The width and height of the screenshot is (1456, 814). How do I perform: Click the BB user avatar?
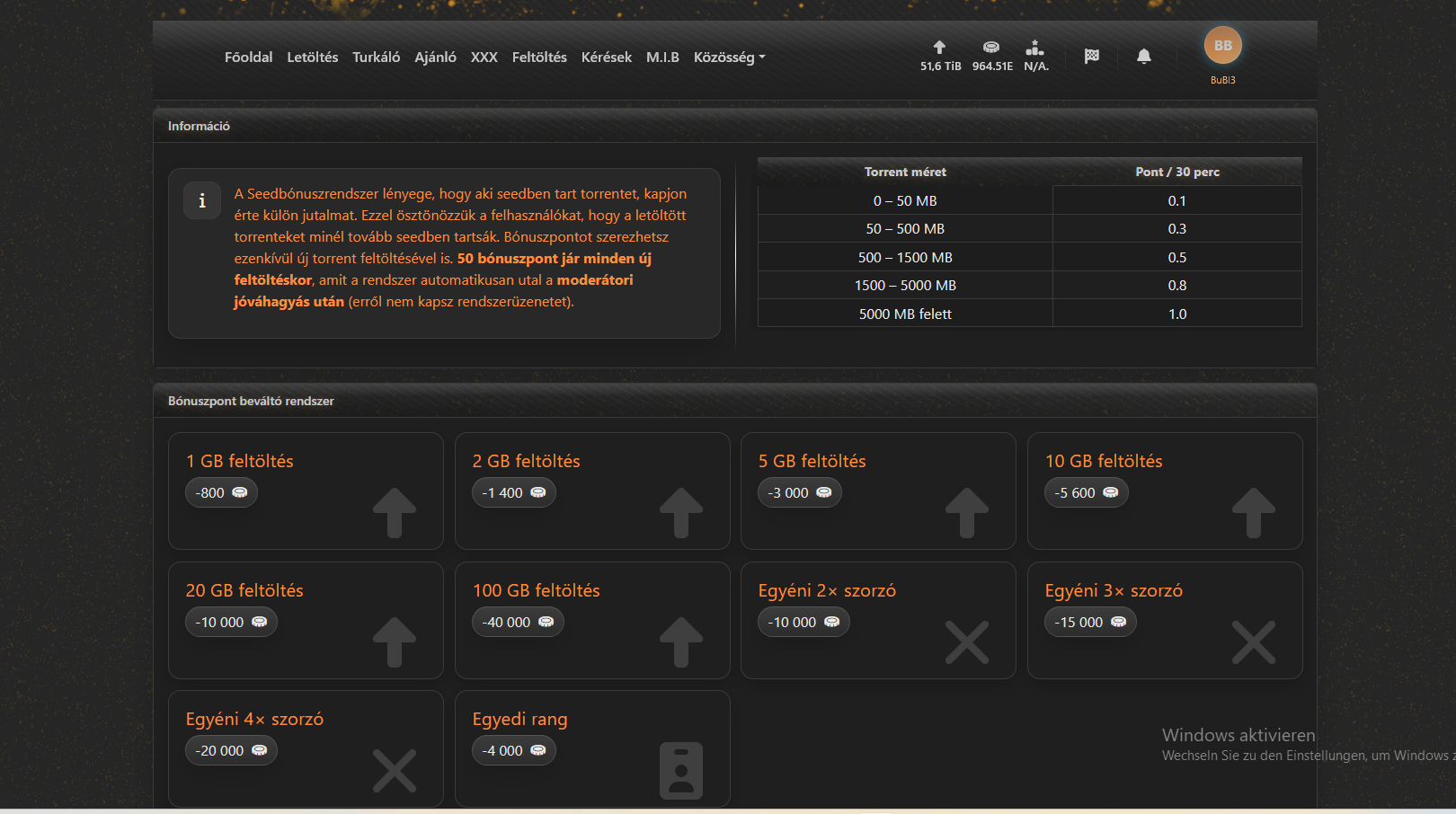click(x=1222, y=46)
